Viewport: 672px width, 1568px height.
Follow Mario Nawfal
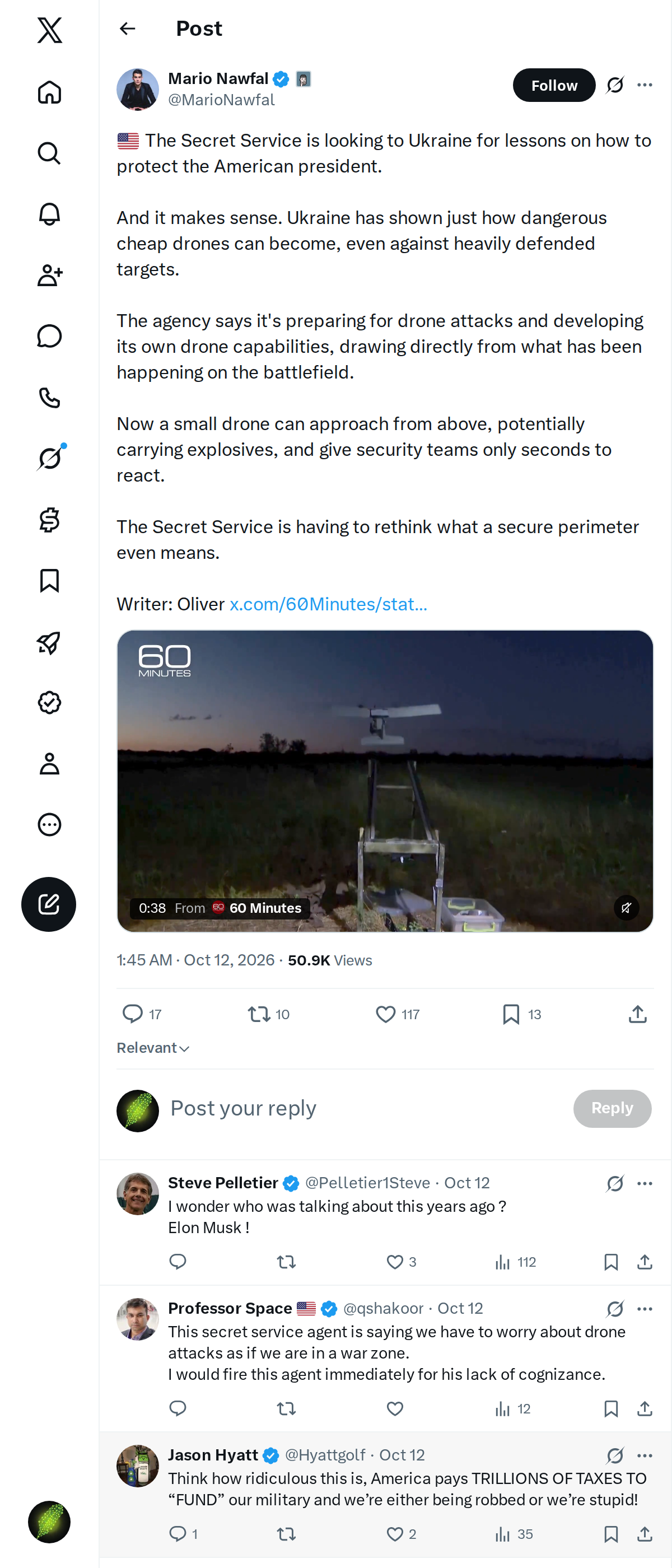[554, 85]
